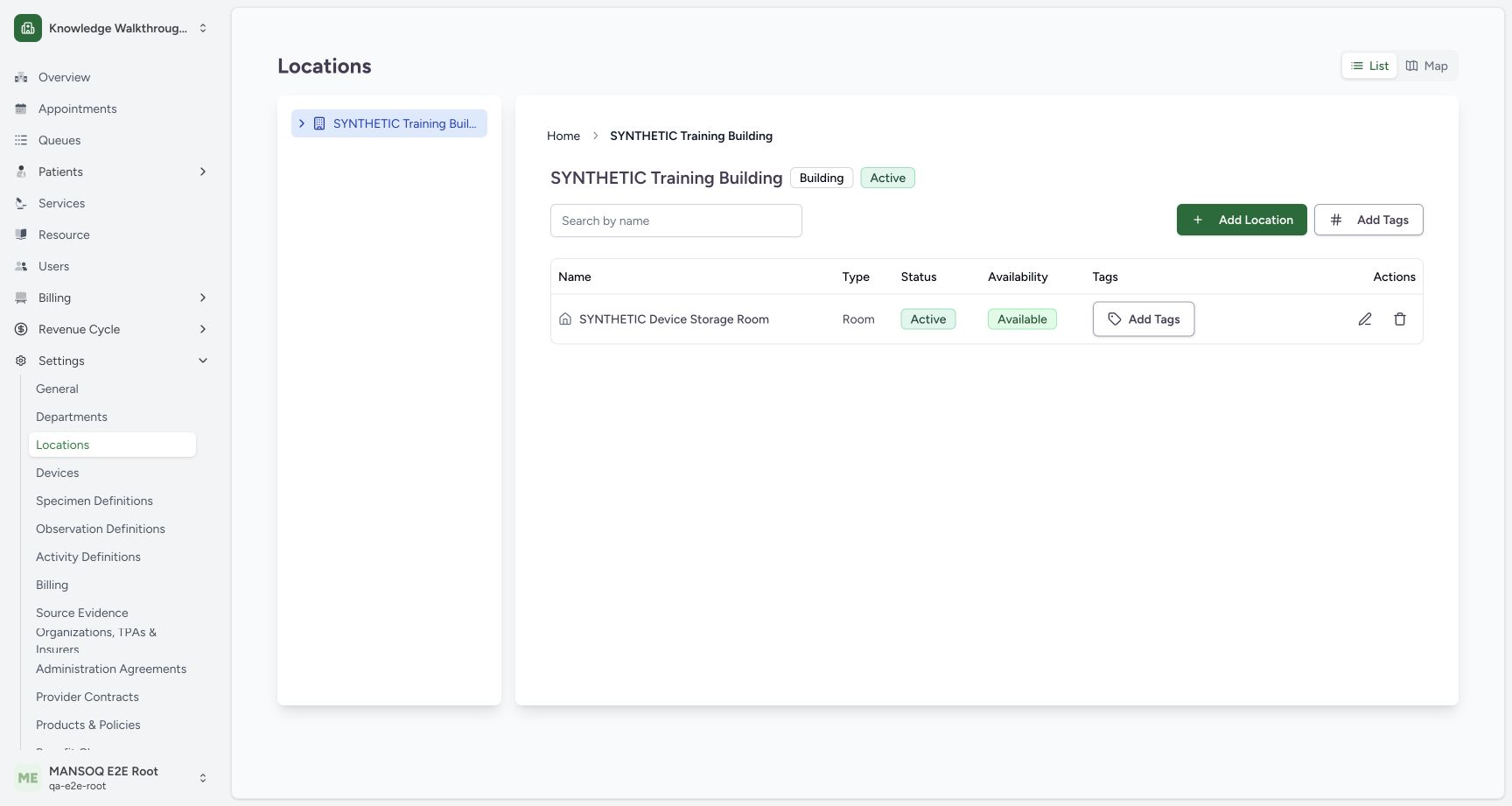The width and height of the screenshot is (1512, 806).
Task: Switch to List view
Action: tap(1369, 66)
